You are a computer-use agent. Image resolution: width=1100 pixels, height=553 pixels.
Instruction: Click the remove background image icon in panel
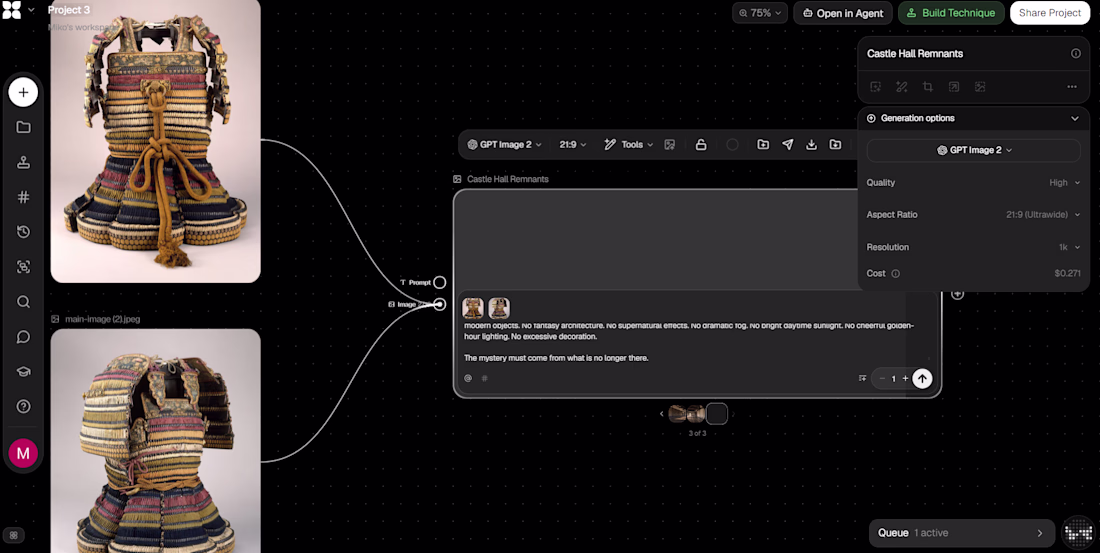[980, 87]
